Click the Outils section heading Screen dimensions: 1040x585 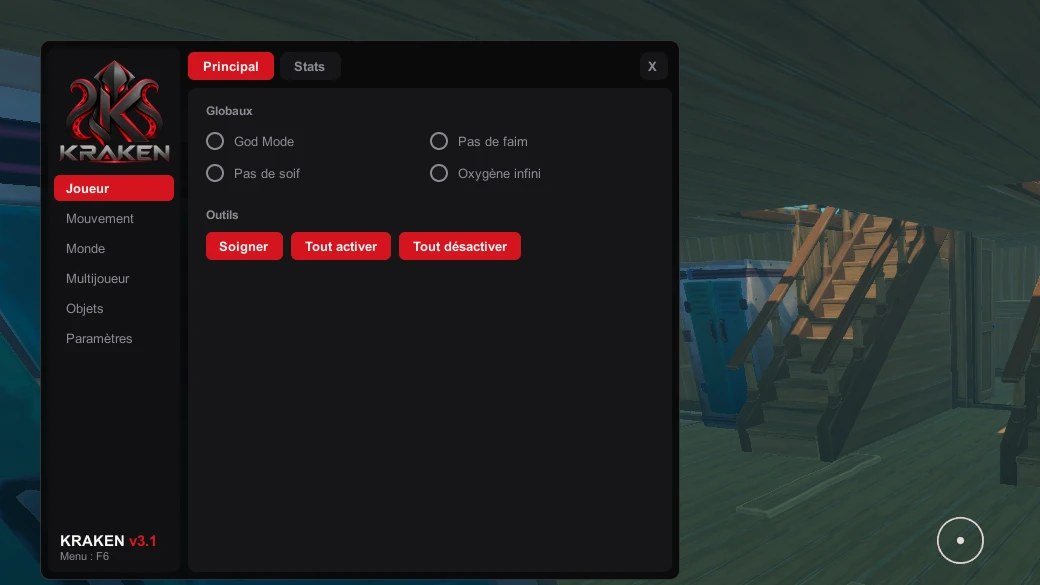click(222, 215)
